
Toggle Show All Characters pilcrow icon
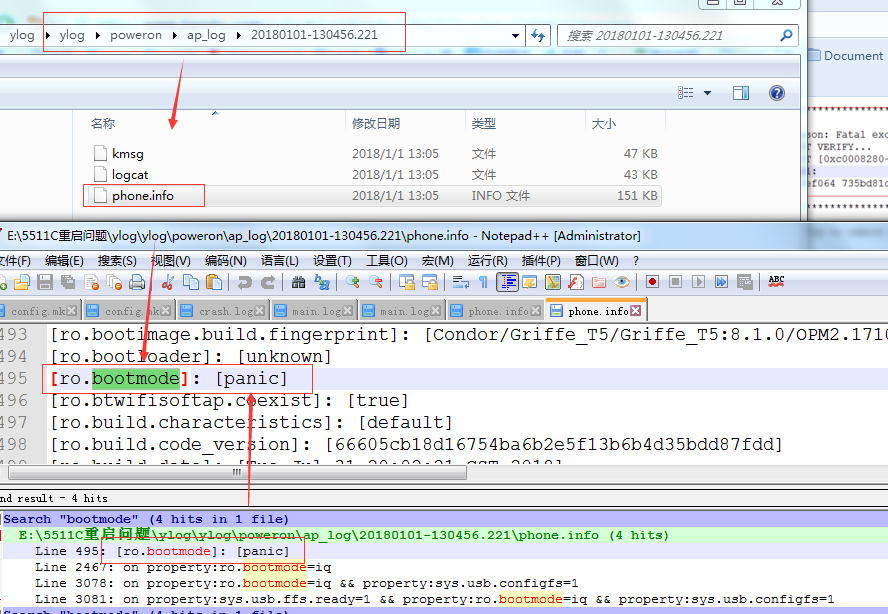[483, 282]
